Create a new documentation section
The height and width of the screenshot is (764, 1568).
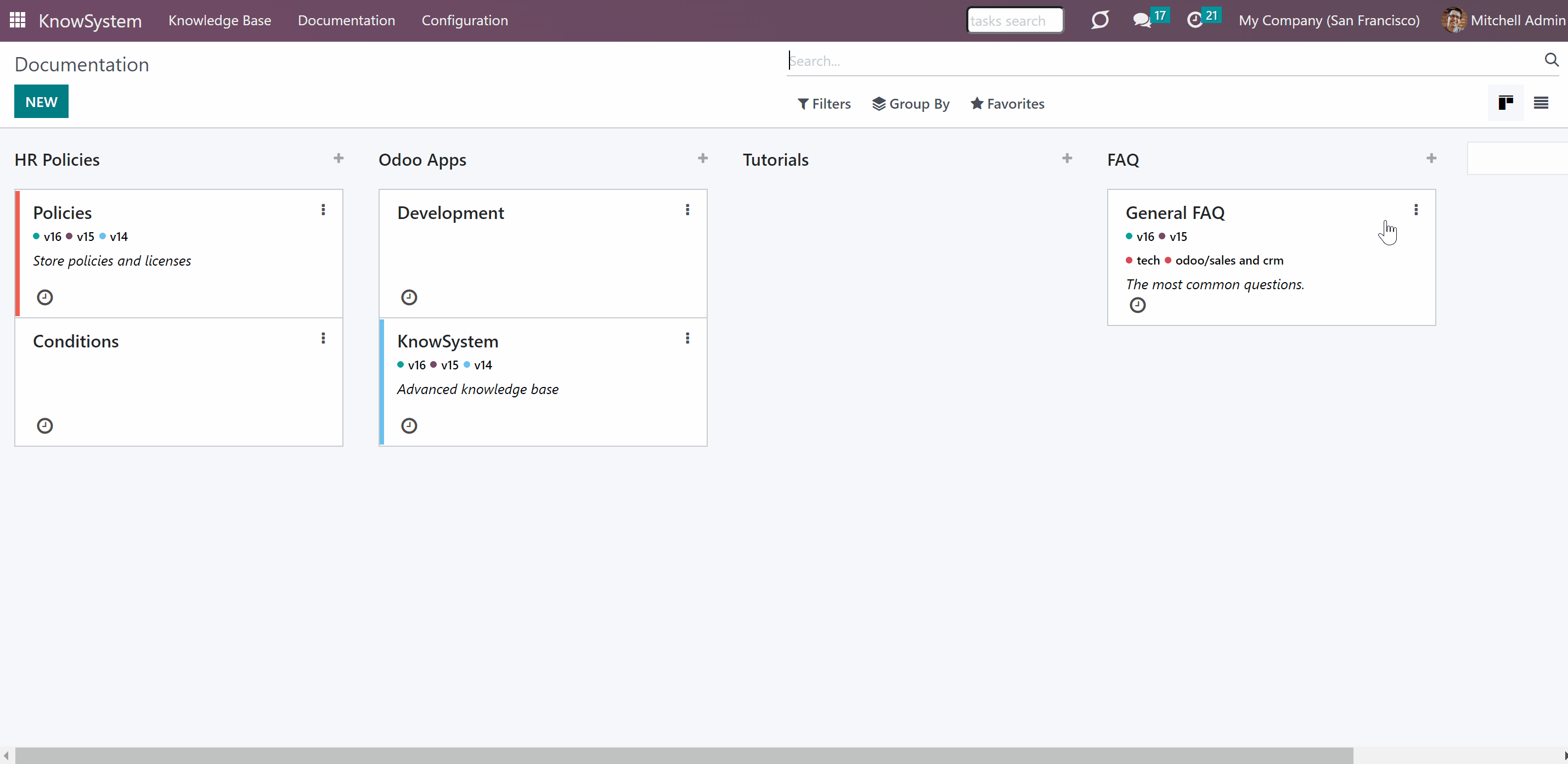[41, 102]
